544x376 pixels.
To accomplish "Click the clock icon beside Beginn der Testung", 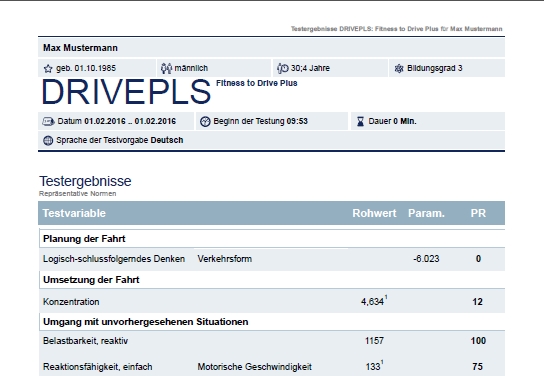I will (x=205, y=121).
